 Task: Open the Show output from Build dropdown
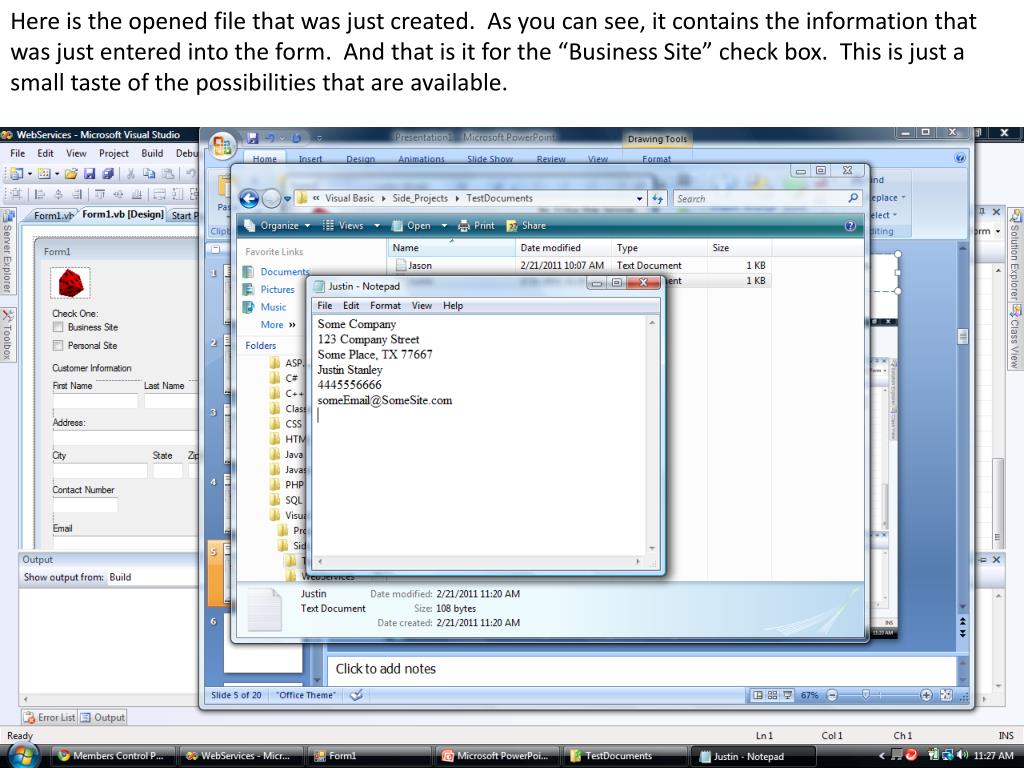[153, 577]
